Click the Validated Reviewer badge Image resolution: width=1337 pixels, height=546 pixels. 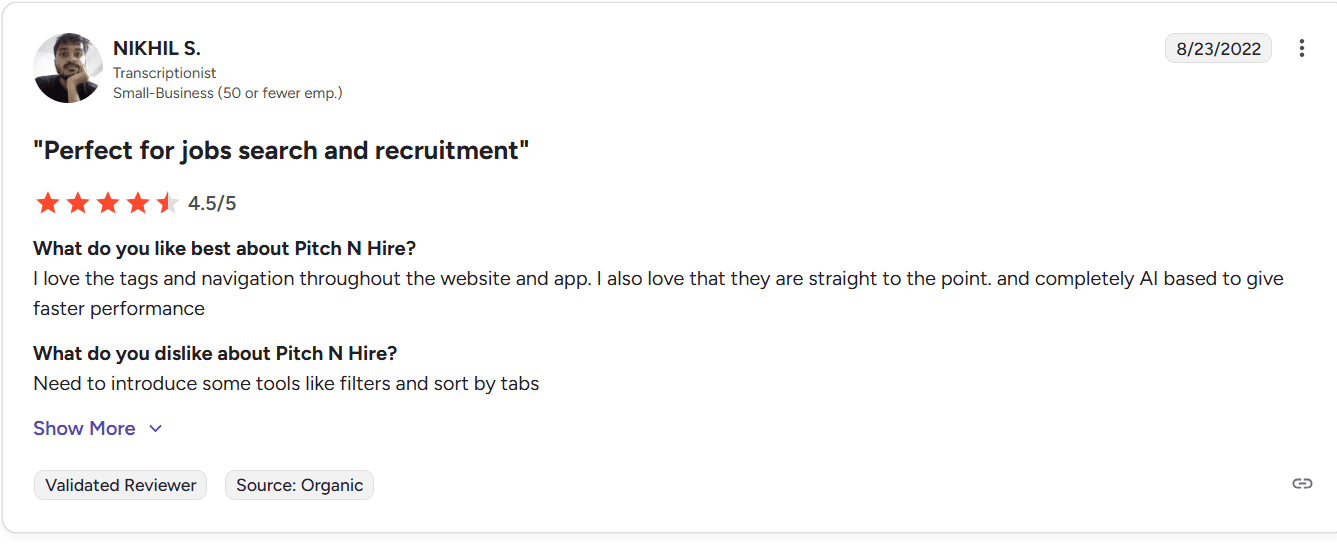(120, 485)
